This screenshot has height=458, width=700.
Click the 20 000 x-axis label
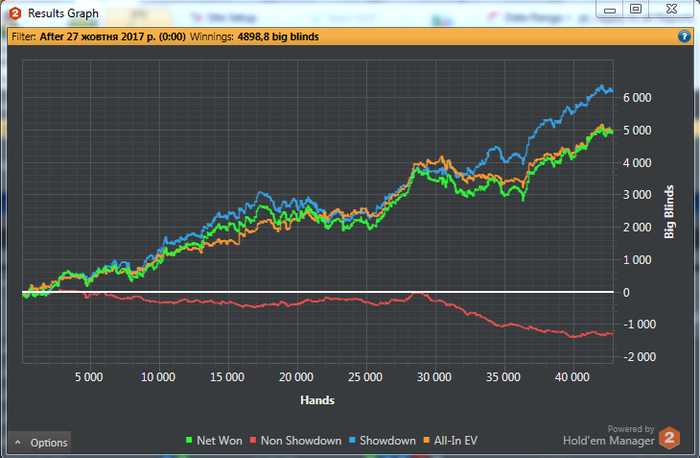coord(296,377)
